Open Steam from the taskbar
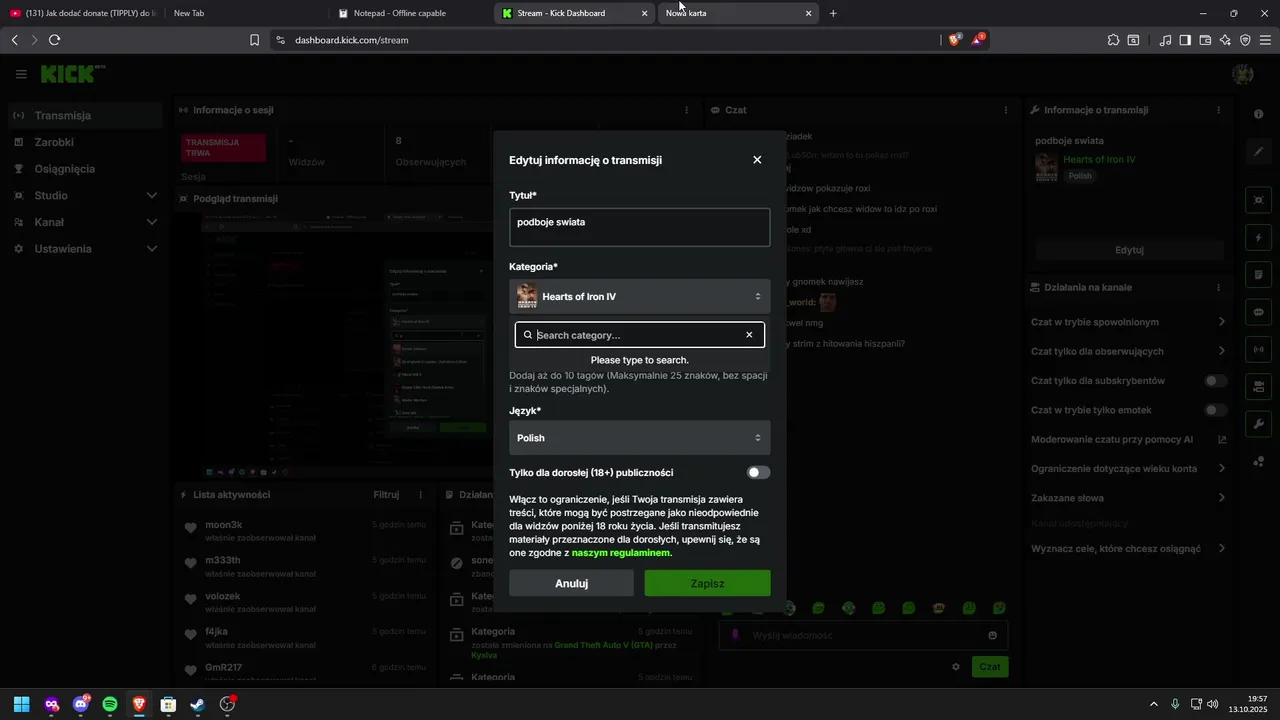 tap(198, 704)
